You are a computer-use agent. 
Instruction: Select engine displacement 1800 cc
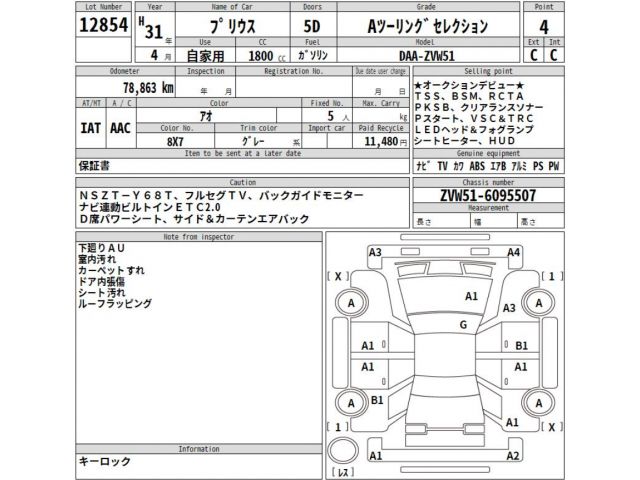coord(267,56)
